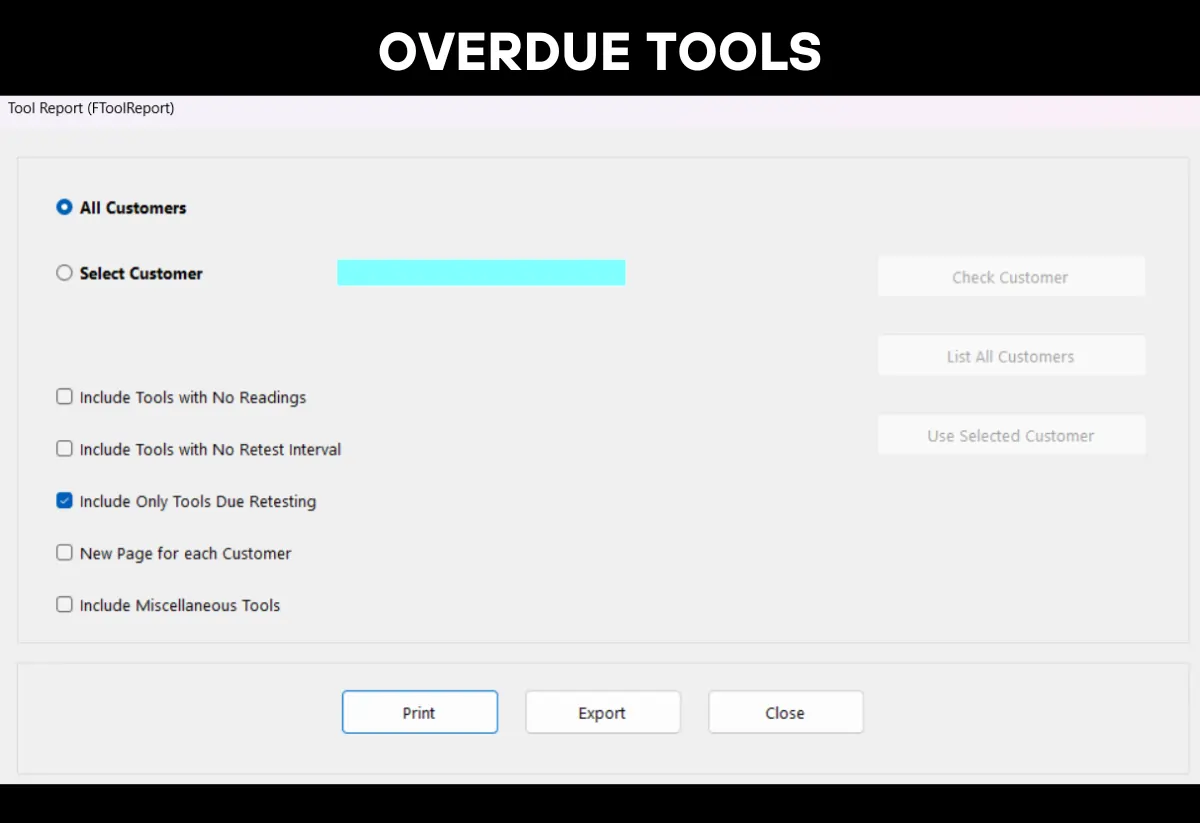Close the Tool Report dialog
This screenshot has width=1200, height=823.
click(785, 712)
